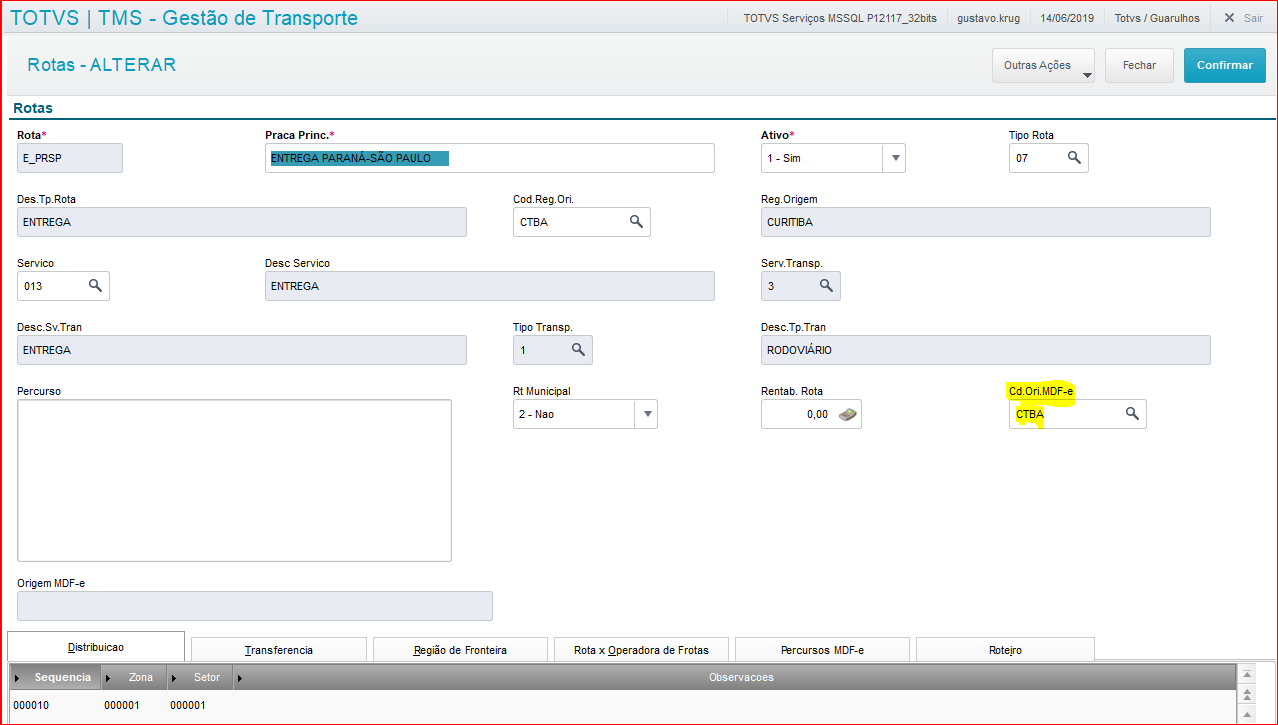This screenshot has width=1278, height=725.
Task: Expand arrow before Observacoes column
Action: pos(240,678)
